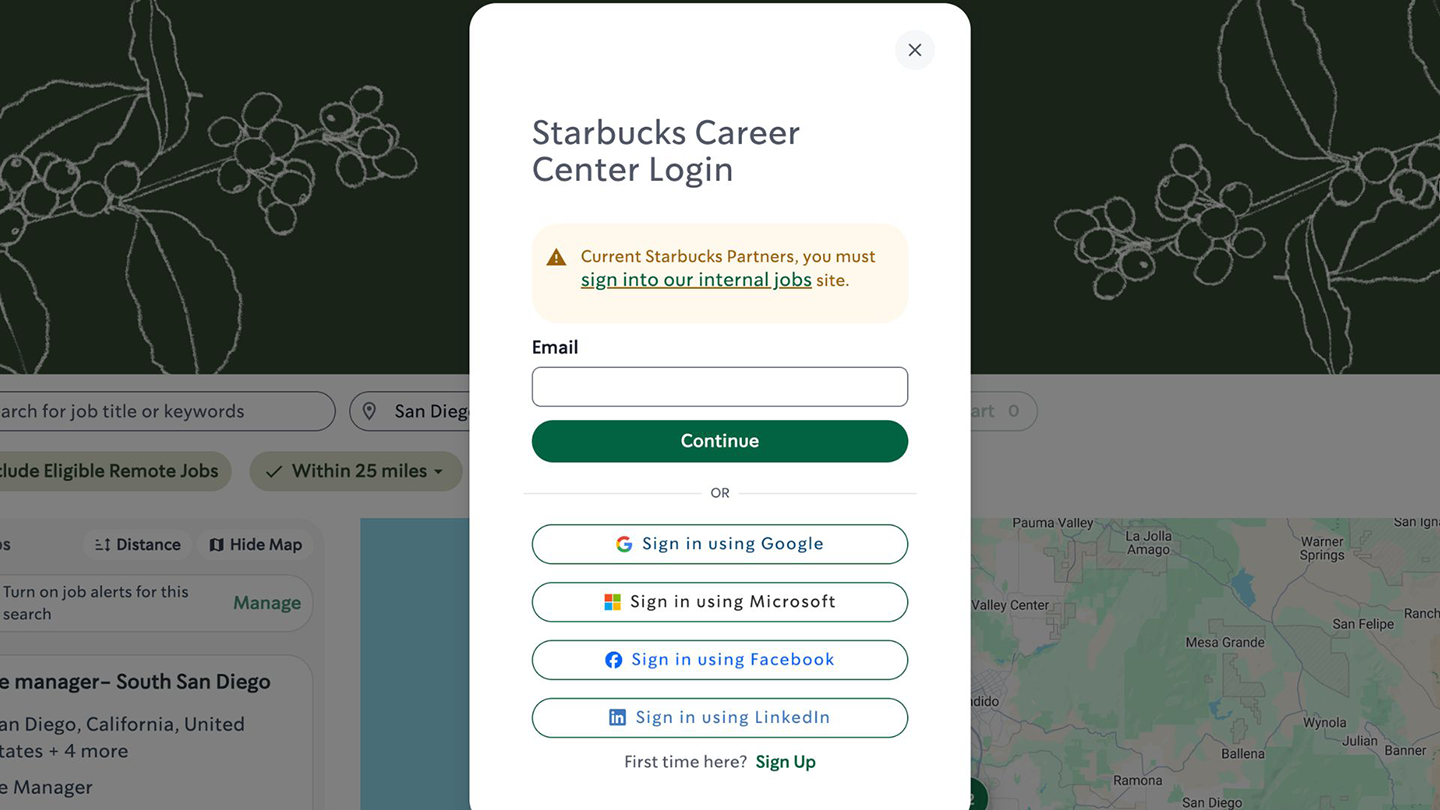This screenshot has width=1440, height=810.
Task: Click Valley Center label on the map
Action: [1011, 605]
